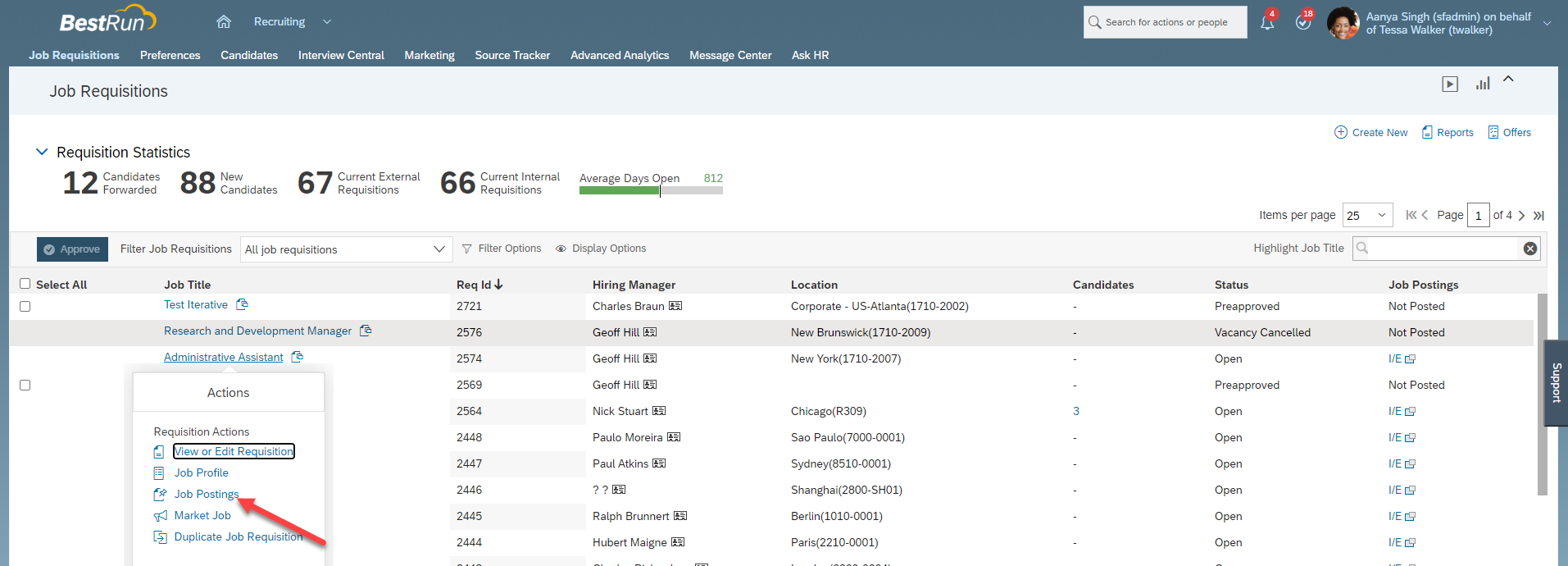Image resolution: width=1568 pixels, height=566 pixels.
Task: Select View or Edit Requisition
Action: tap(234, 451)
